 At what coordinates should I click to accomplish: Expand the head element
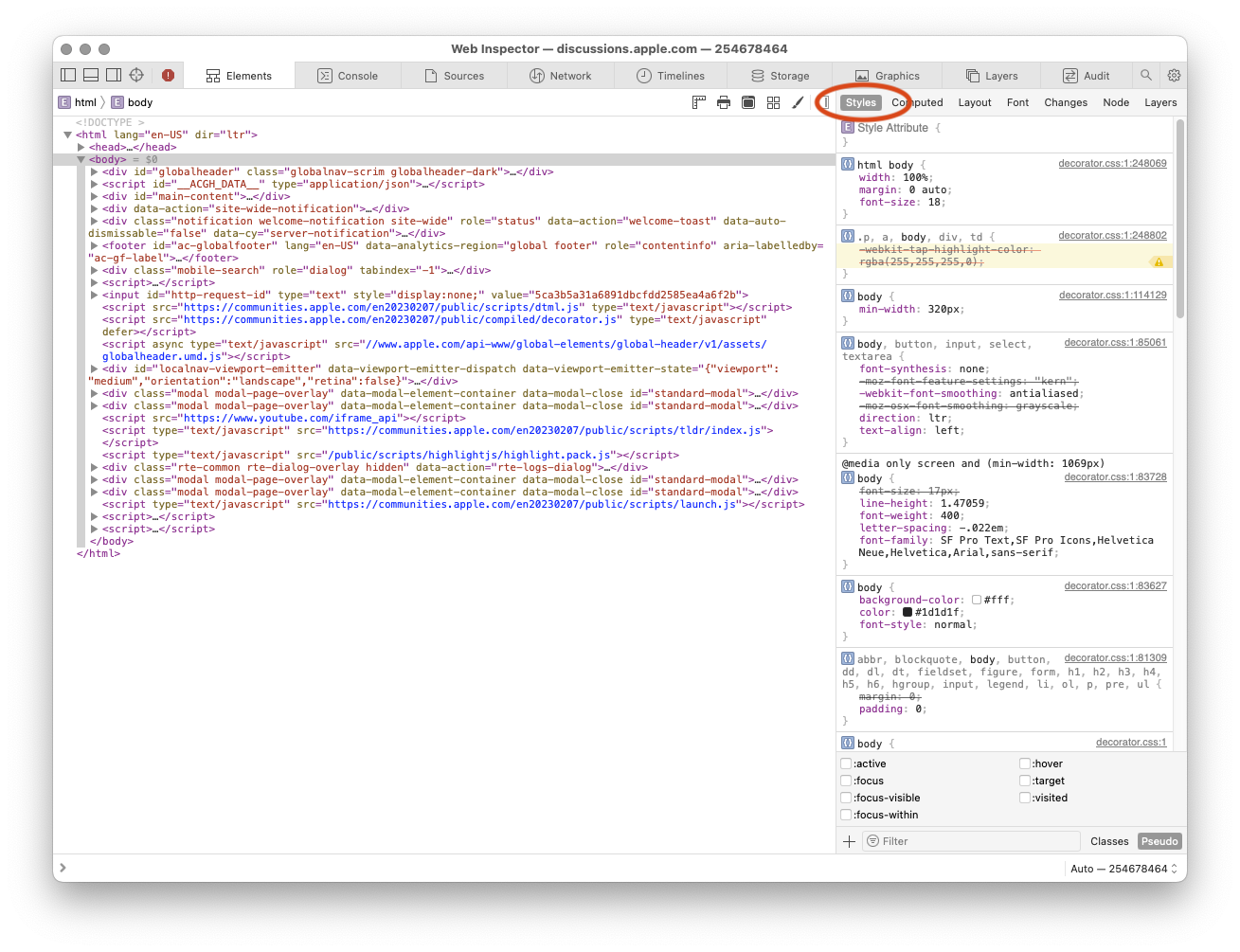[x=81, y=147]
